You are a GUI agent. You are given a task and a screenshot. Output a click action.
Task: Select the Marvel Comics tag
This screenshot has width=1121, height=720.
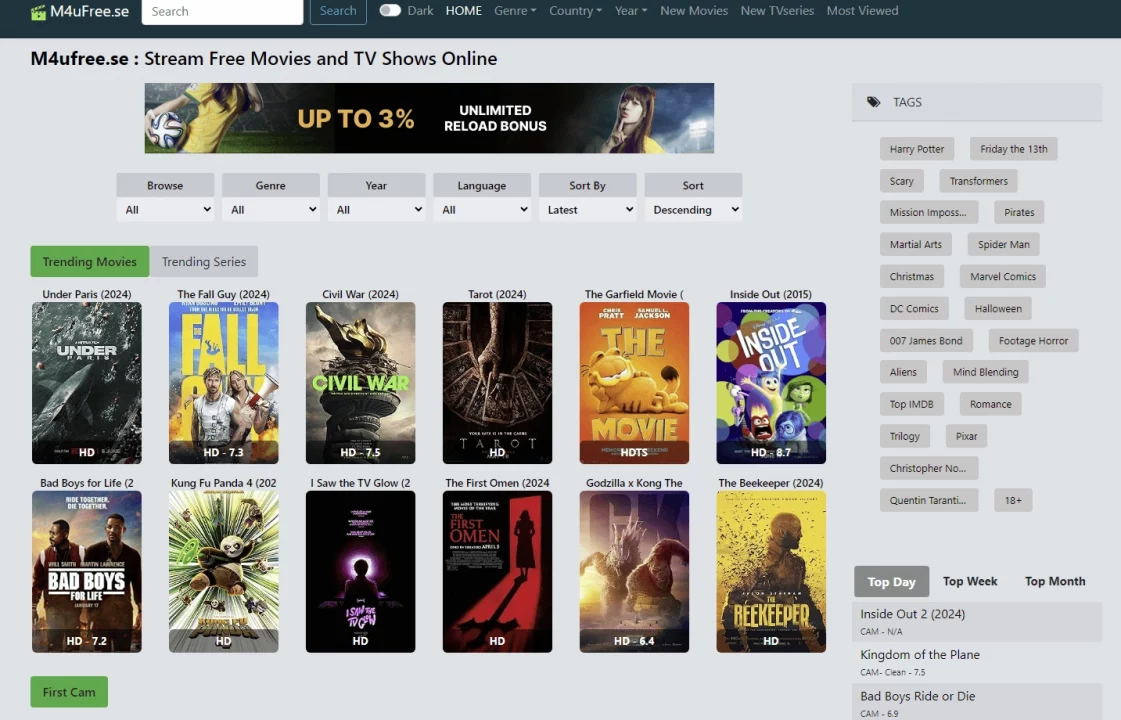tap(1002, 277)
